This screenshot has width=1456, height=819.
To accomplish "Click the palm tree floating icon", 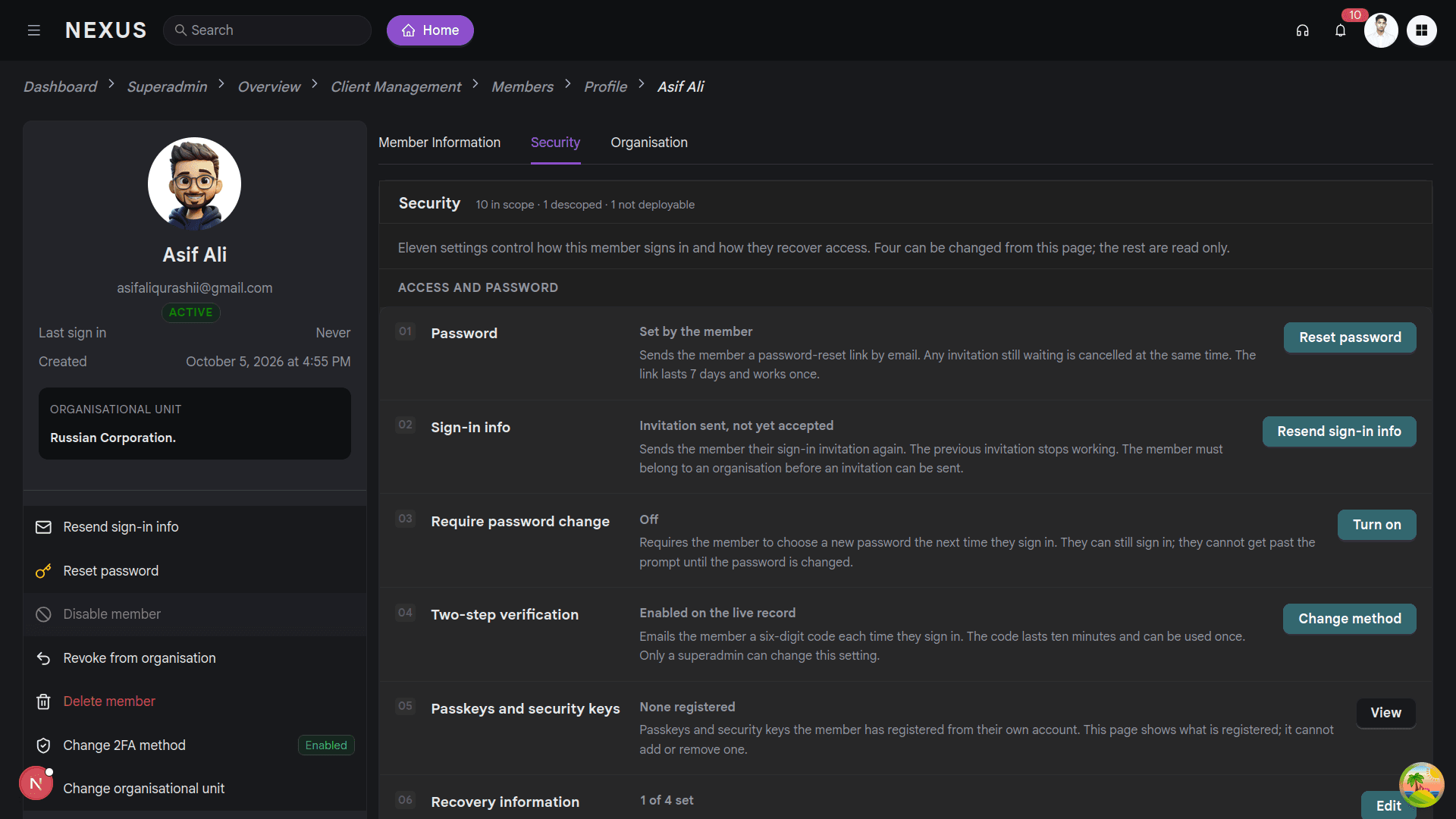I will tap(1421, 784).
